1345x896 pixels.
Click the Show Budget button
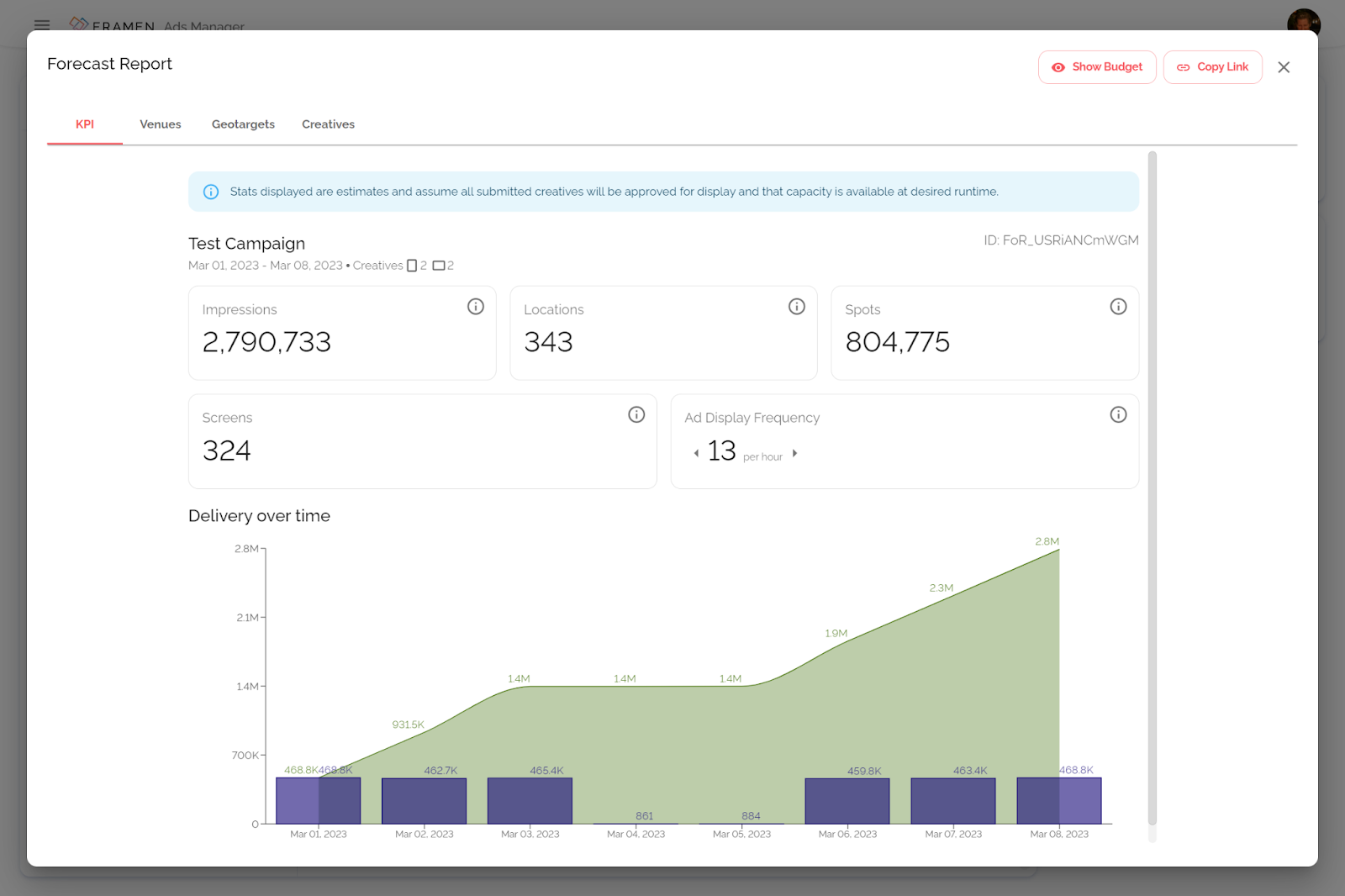pyautogui.click(x=1097, y=67)
